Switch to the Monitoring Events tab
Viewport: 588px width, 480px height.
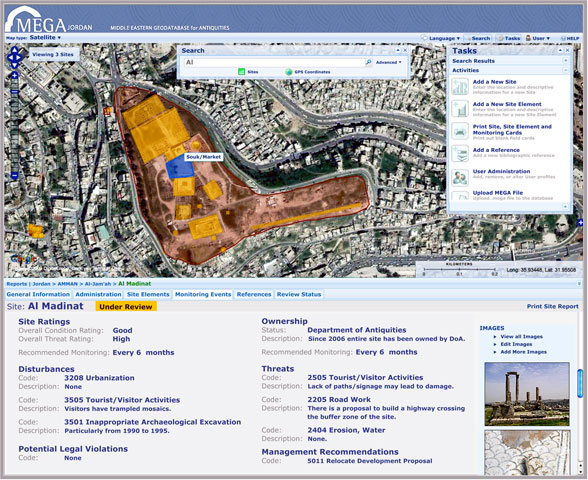[x=203, y=294]
